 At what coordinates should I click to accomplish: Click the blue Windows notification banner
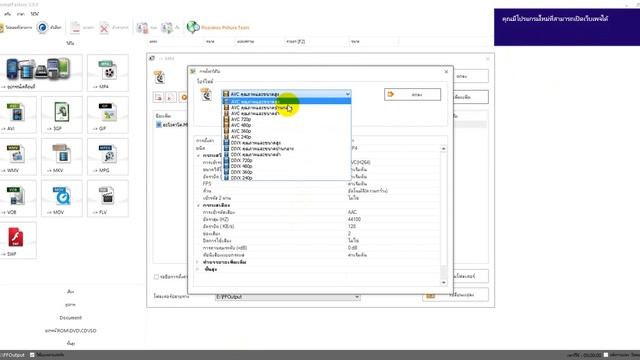click(567, 27)
